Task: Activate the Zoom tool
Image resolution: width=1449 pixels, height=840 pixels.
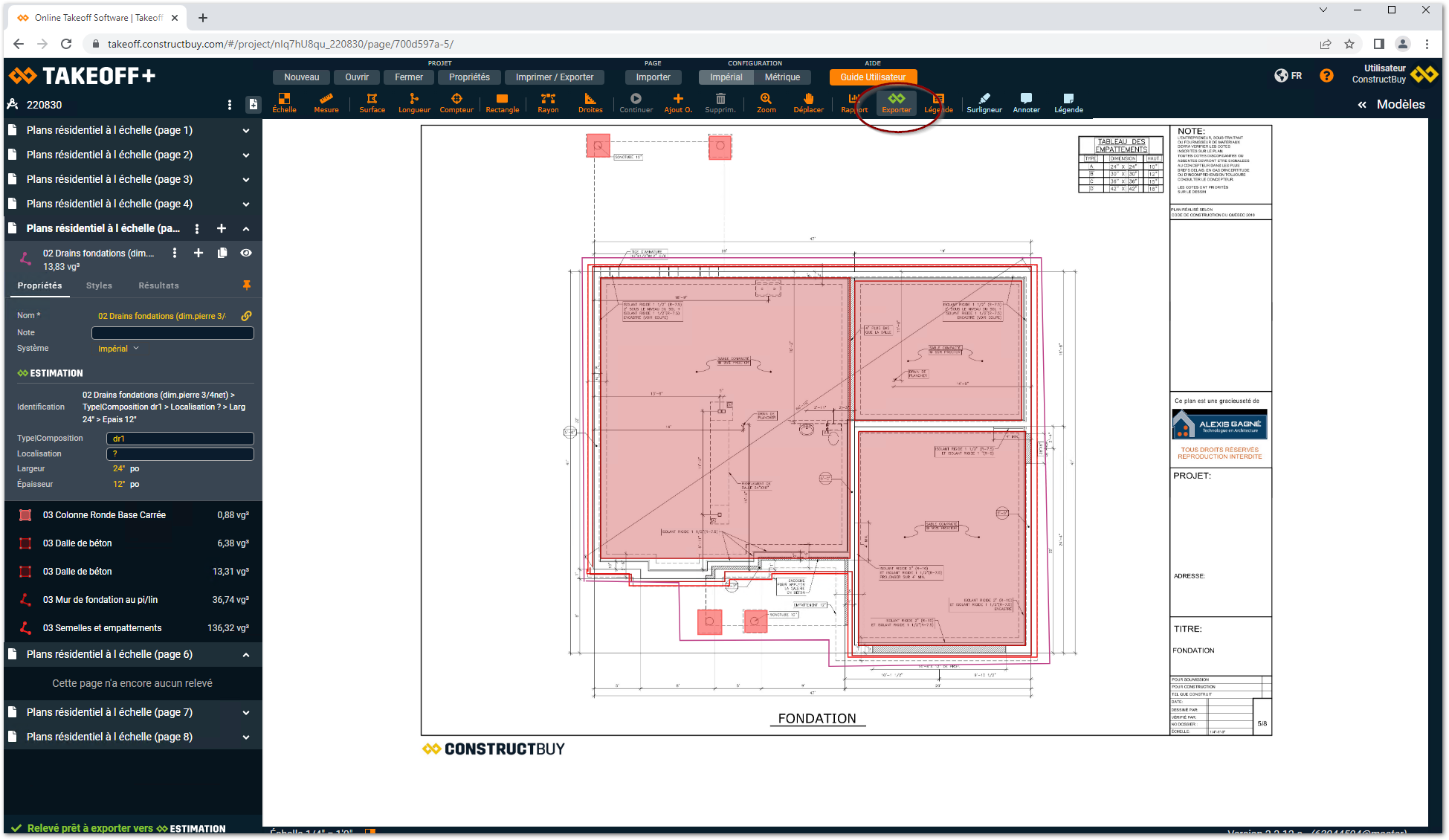Action: tap(766, 103)
